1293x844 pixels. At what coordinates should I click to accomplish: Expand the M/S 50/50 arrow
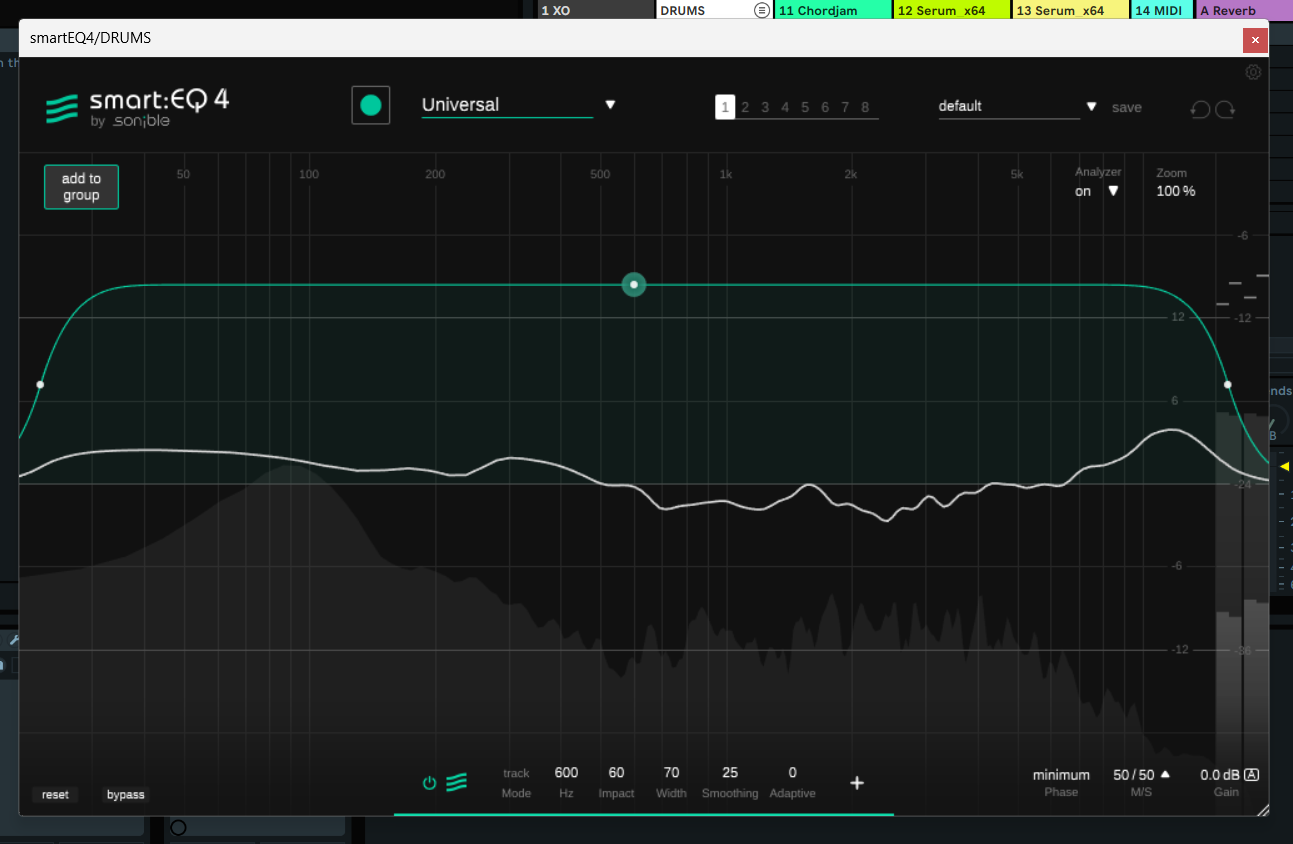(x=1165, y=773)
